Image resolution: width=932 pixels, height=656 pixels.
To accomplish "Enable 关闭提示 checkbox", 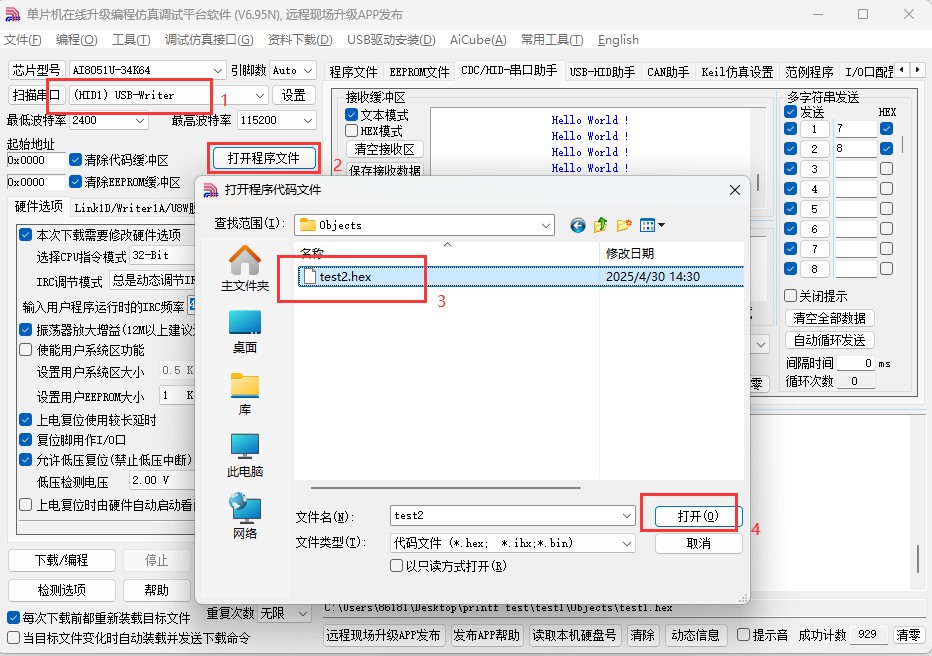I will (791, 296).
